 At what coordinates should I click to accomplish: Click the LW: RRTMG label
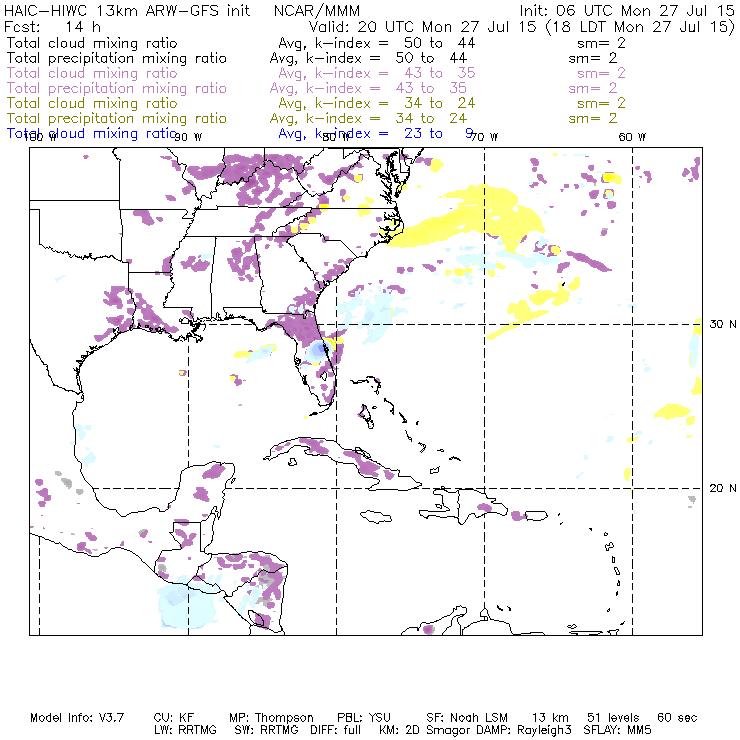click(x=185, y=730)
